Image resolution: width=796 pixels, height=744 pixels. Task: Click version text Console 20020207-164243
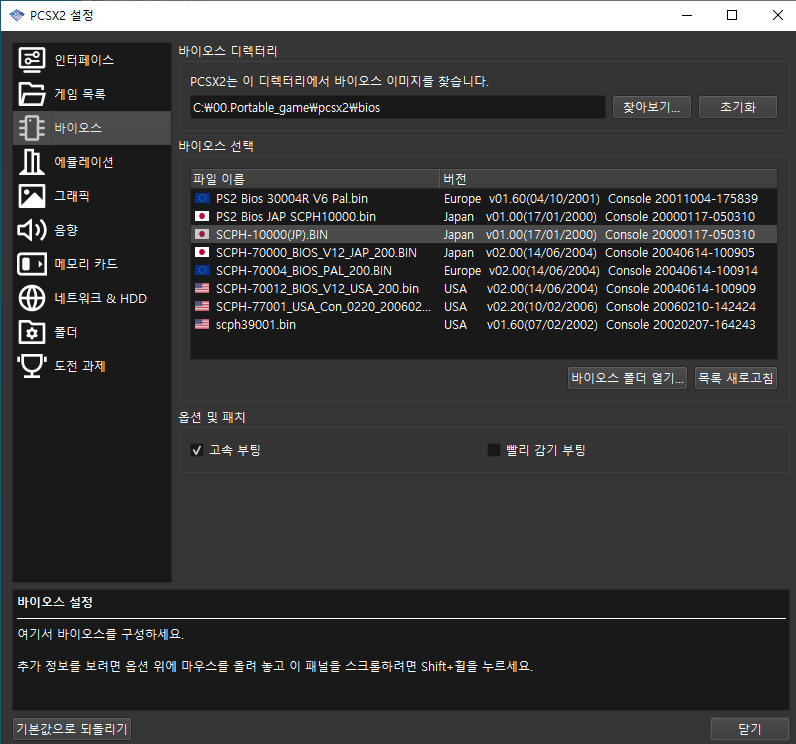pos(681,324)
